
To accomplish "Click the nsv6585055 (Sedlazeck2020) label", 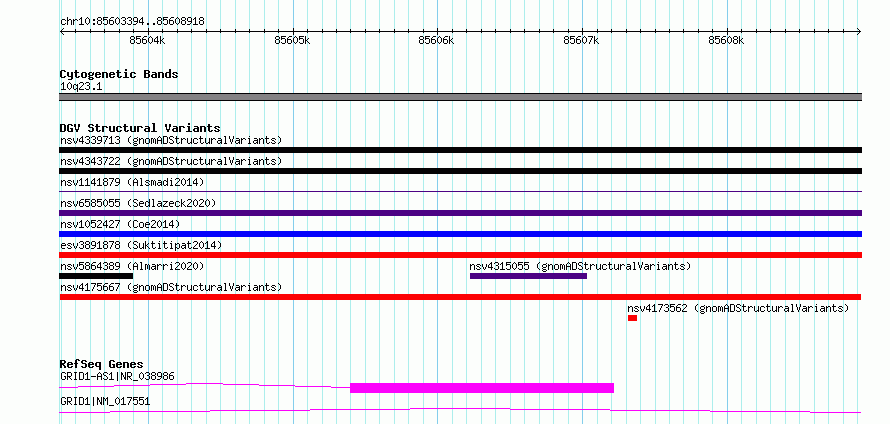I will [138, 203].
